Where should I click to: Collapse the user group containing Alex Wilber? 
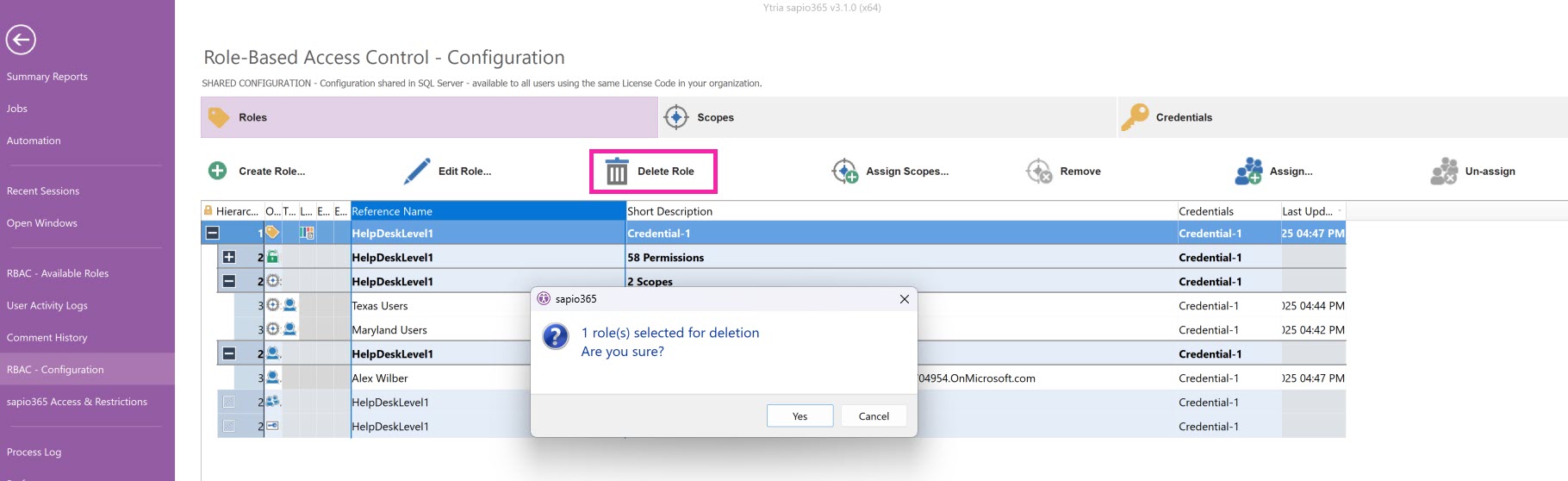[x=228, y=353]
